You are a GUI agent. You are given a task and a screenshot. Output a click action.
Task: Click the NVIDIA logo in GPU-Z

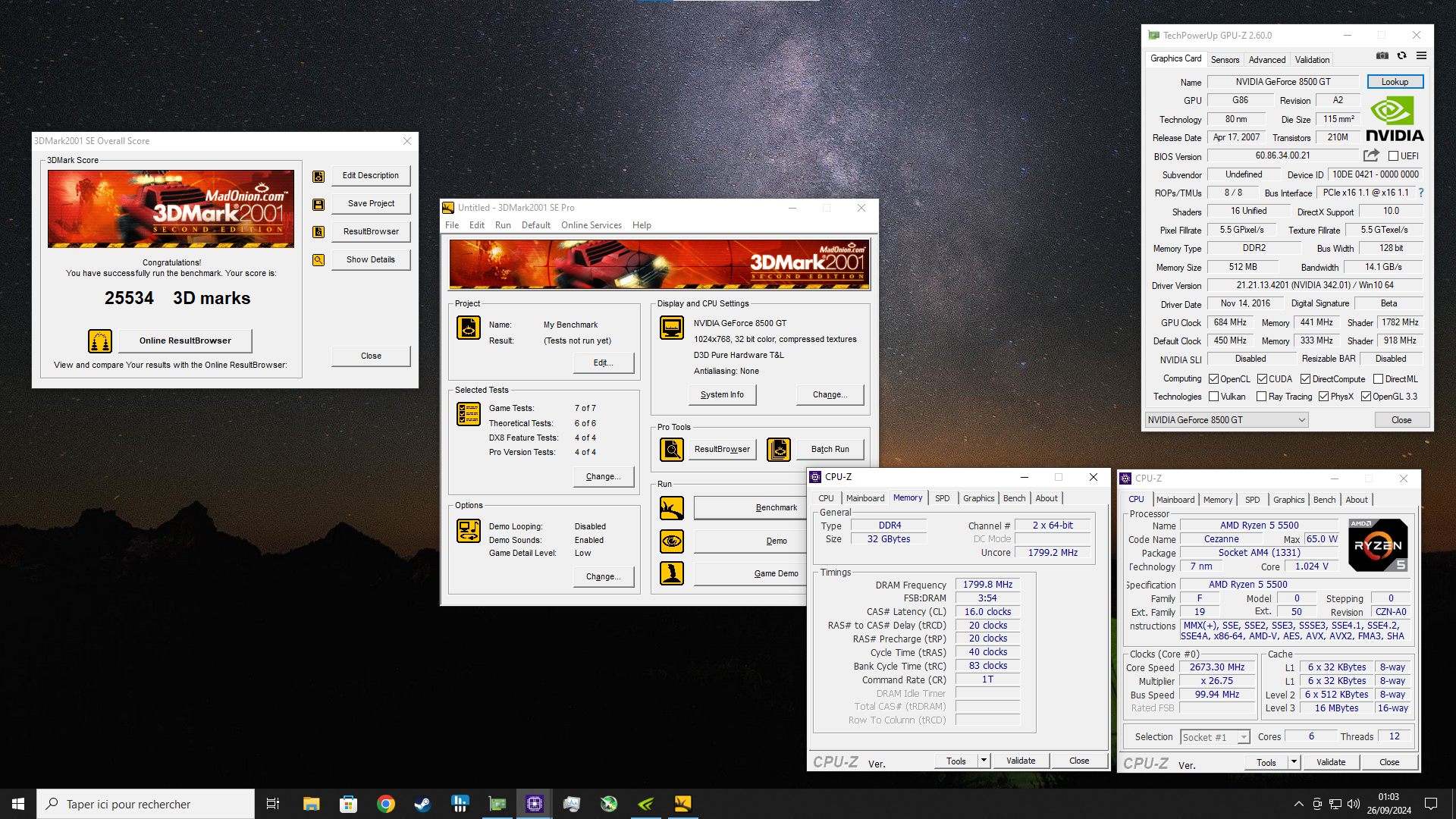(1395, 120)
